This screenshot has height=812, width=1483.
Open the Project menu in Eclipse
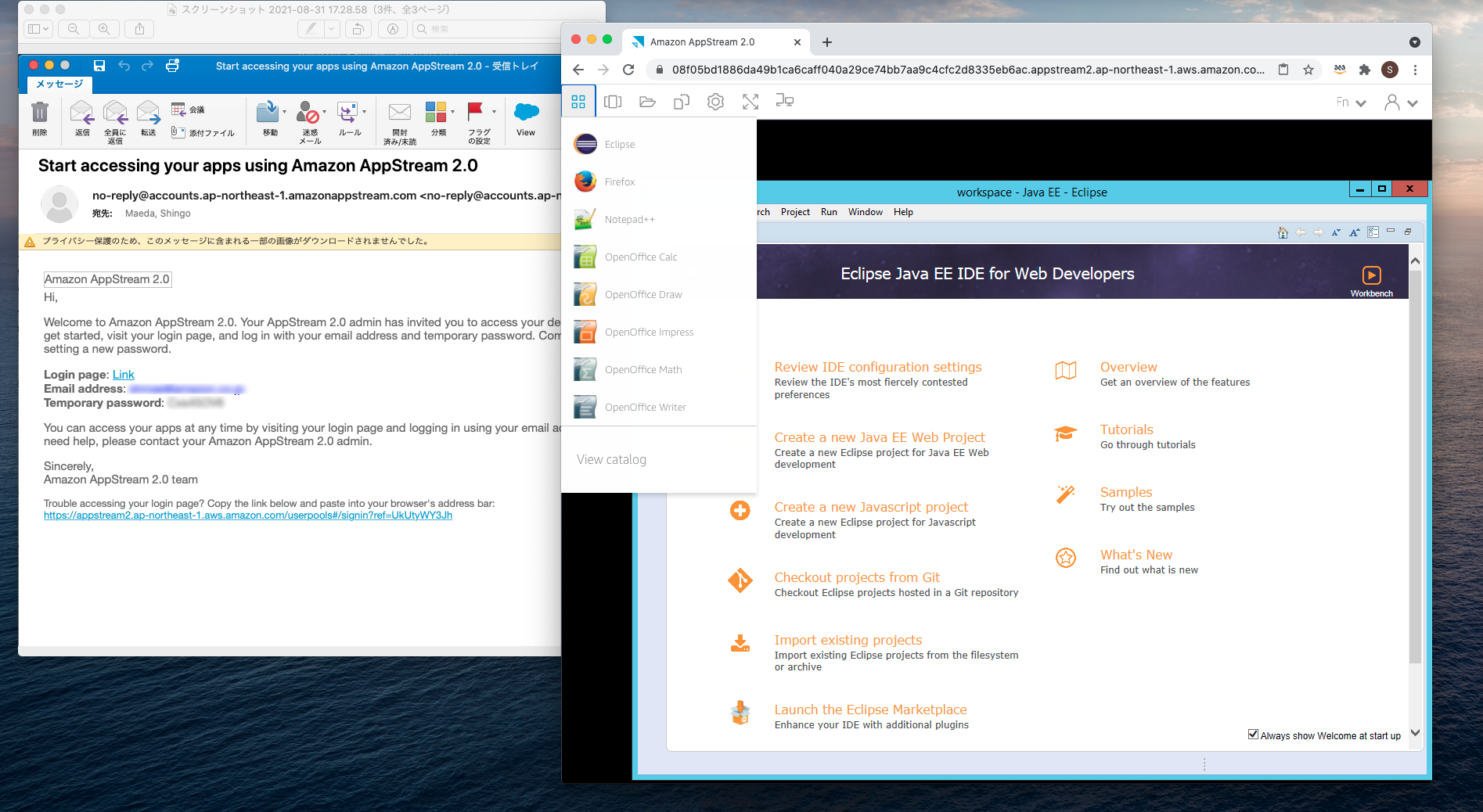click(795, 212)
